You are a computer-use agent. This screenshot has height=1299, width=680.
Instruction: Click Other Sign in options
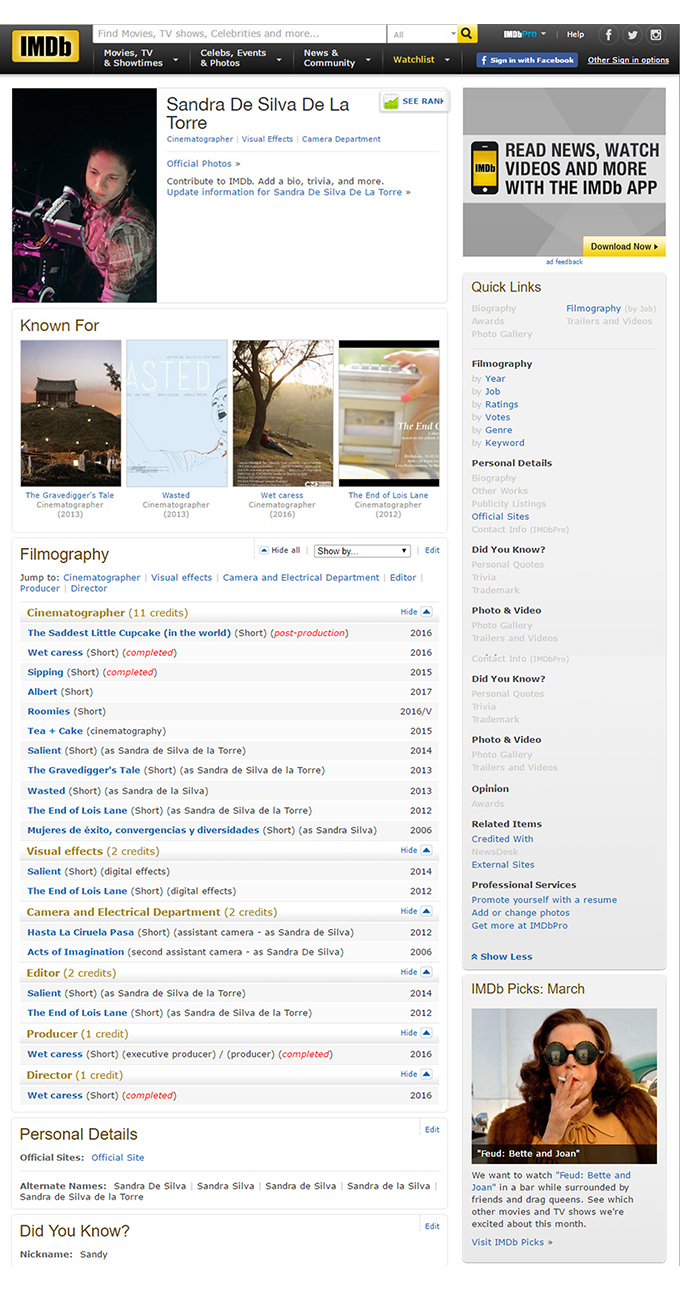coord(628,60)
